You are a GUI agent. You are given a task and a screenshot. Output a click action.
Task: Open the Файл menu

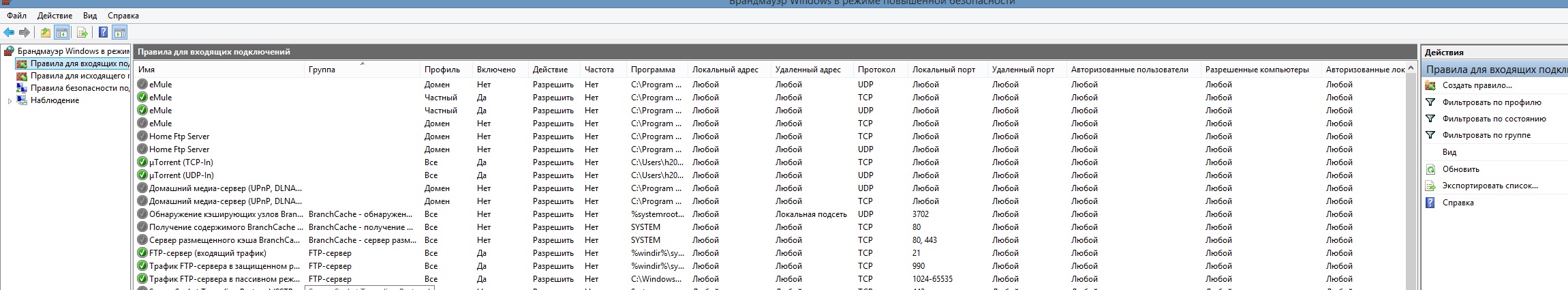point(17,16)
